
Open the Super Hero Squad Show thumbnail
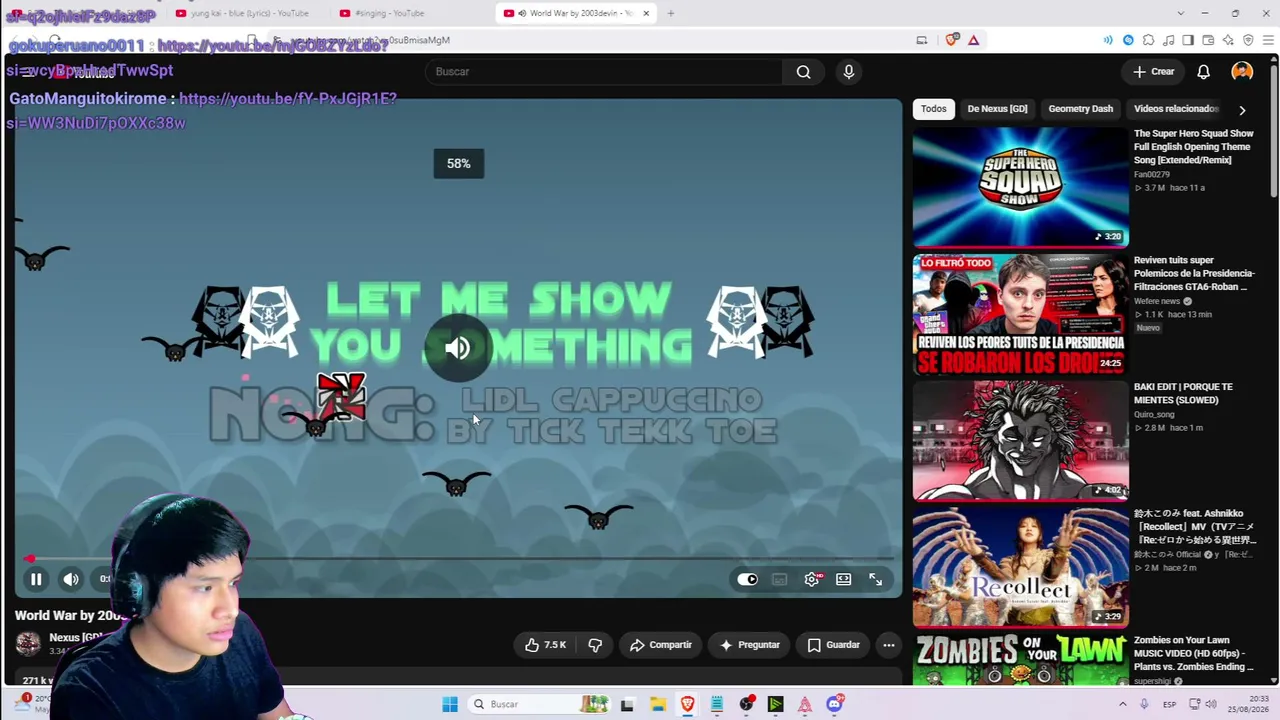[1020, 187]
